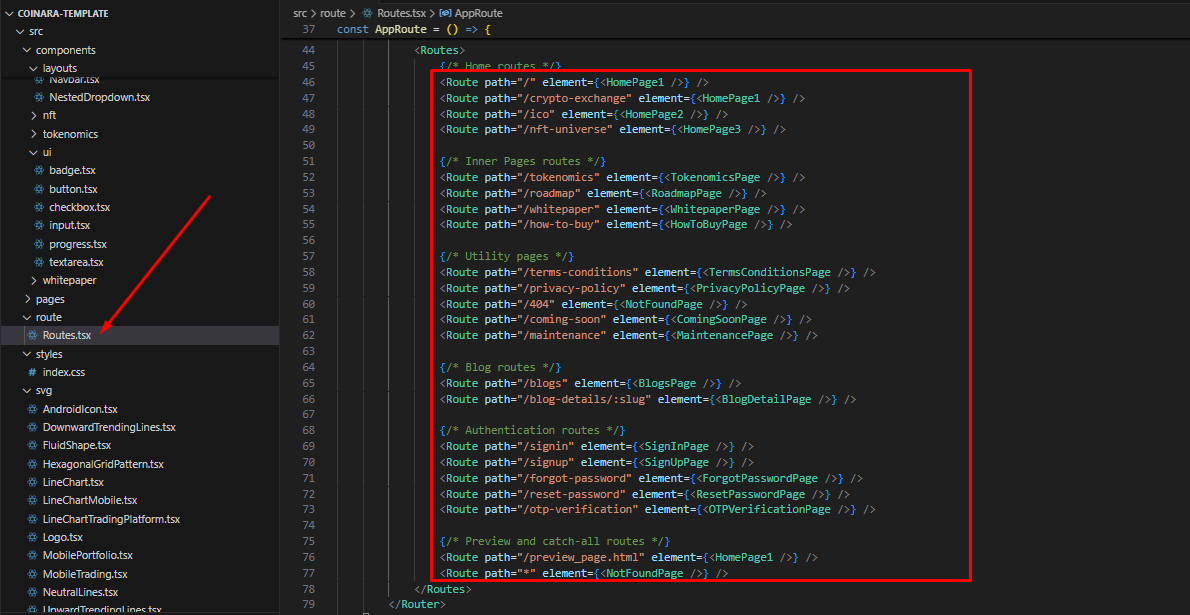Click the React icon beside badge.tsx
Image resolution: width=1190 pixels, height=615 pixels.
(39, 170)
